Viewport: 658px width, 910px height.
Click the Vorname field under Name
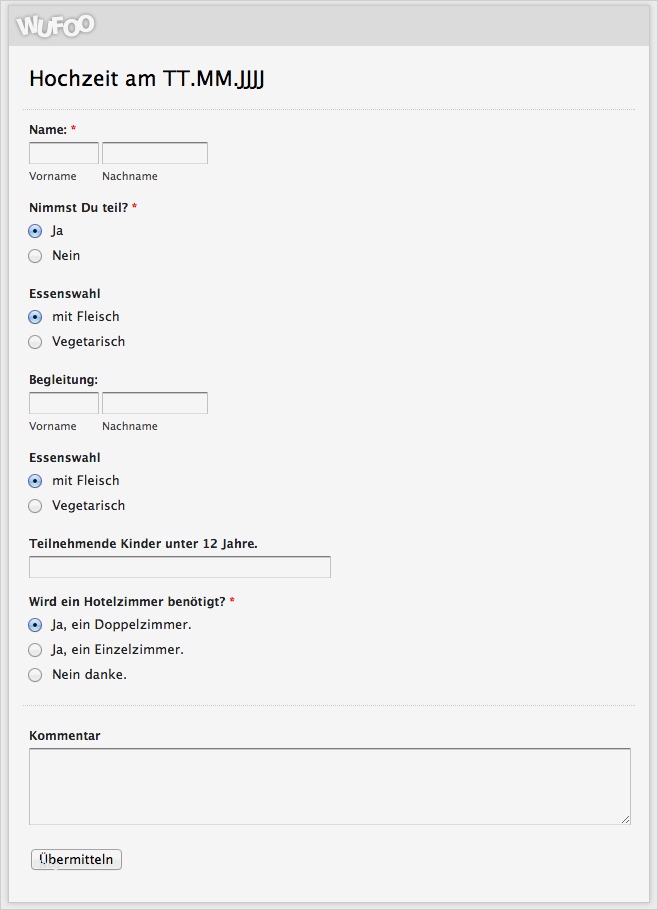pyautogui.click(x=62, y=152)
